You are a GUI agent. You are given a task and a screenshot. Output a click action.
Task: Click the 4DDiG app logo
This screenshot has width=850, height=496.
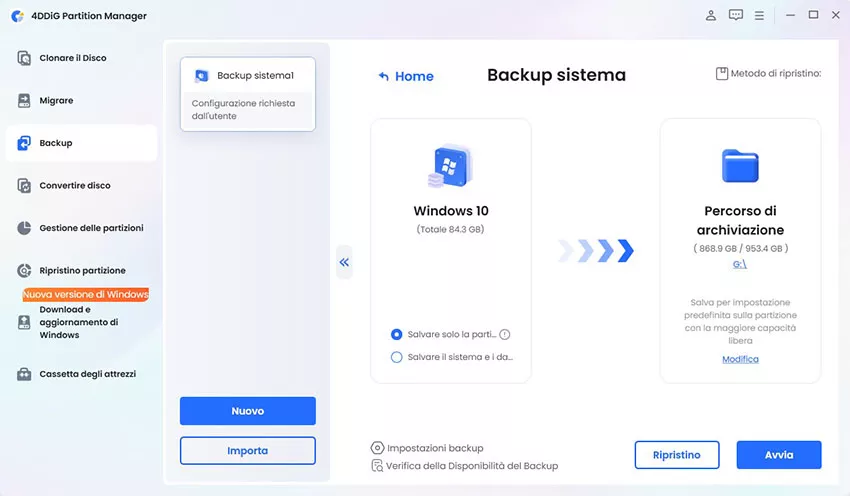coord(17,16)
